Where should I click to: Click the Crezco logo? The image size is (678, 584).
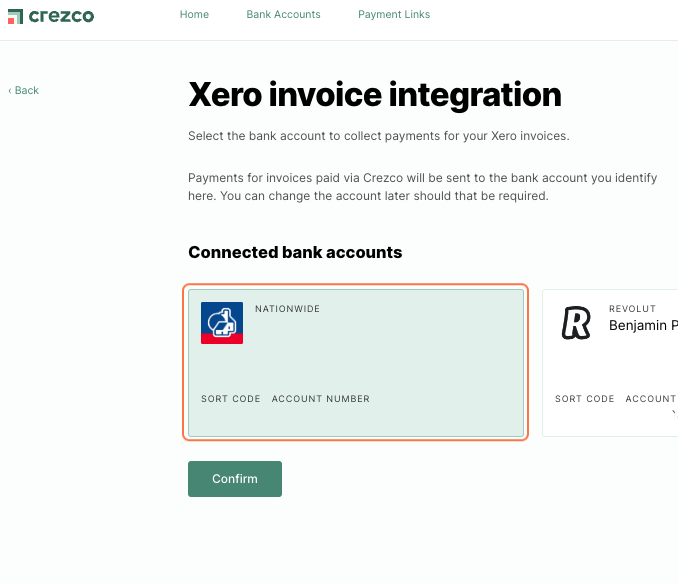pos(51,16)
